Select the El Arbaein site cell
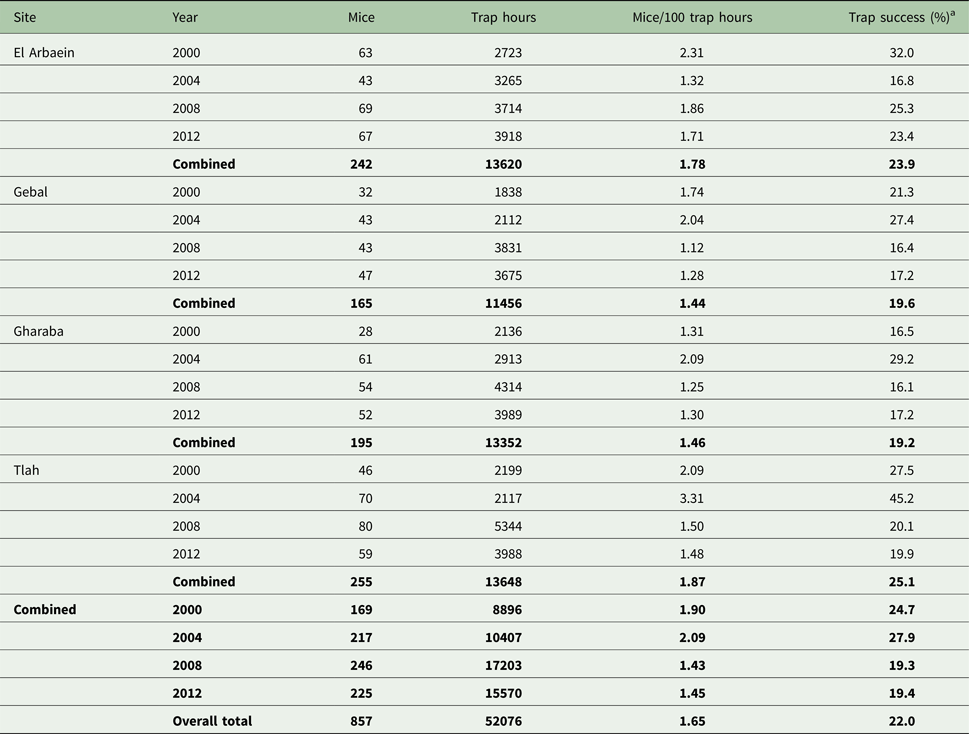The width and height of the screenshot is (969, 734). click(44, 53)
